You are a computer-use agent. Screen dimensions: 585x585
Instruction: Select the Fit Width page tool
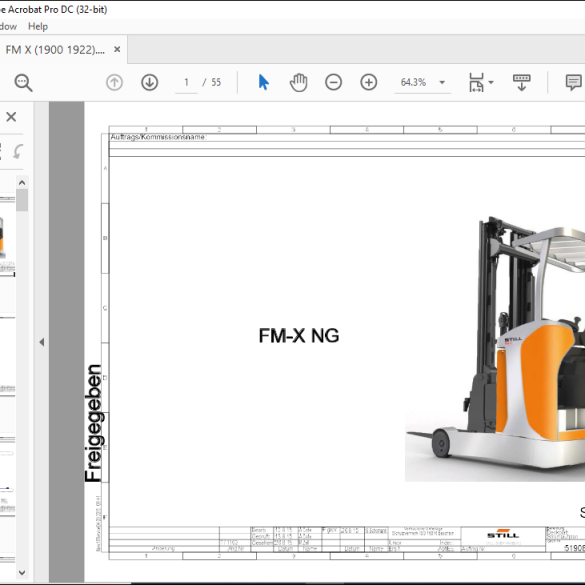pos(476,82)
